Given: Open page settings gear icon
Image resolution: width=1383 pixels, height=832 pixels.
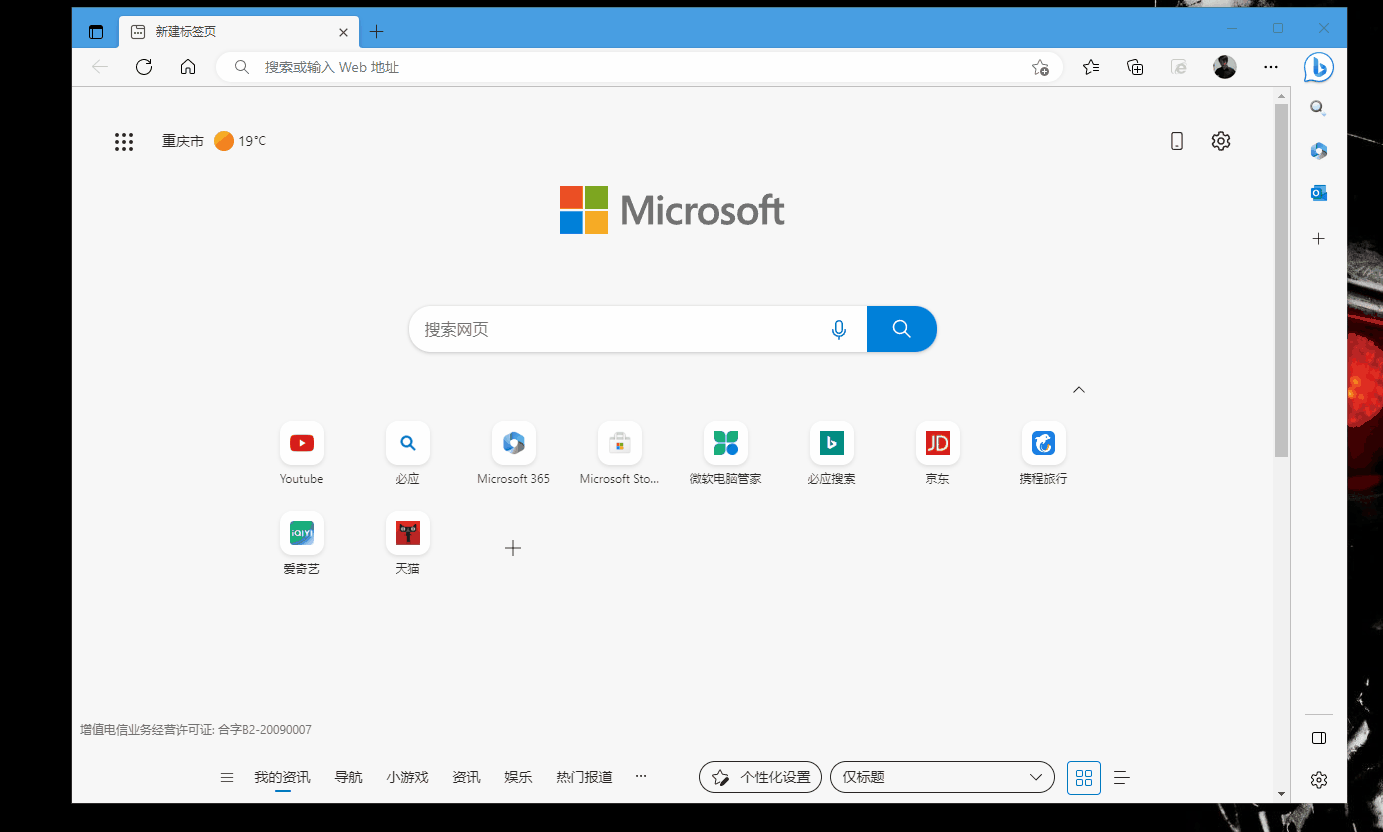Looking at the screenshot, I should point(1220,141).
